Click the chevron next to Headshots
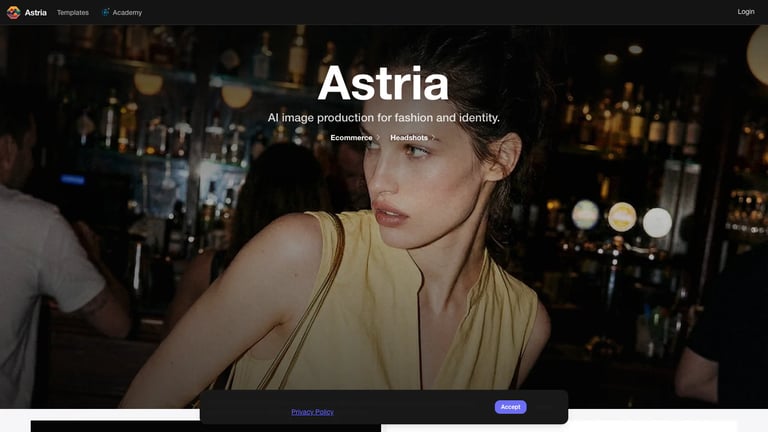The image size is (768, 432). tap(433, 138)
